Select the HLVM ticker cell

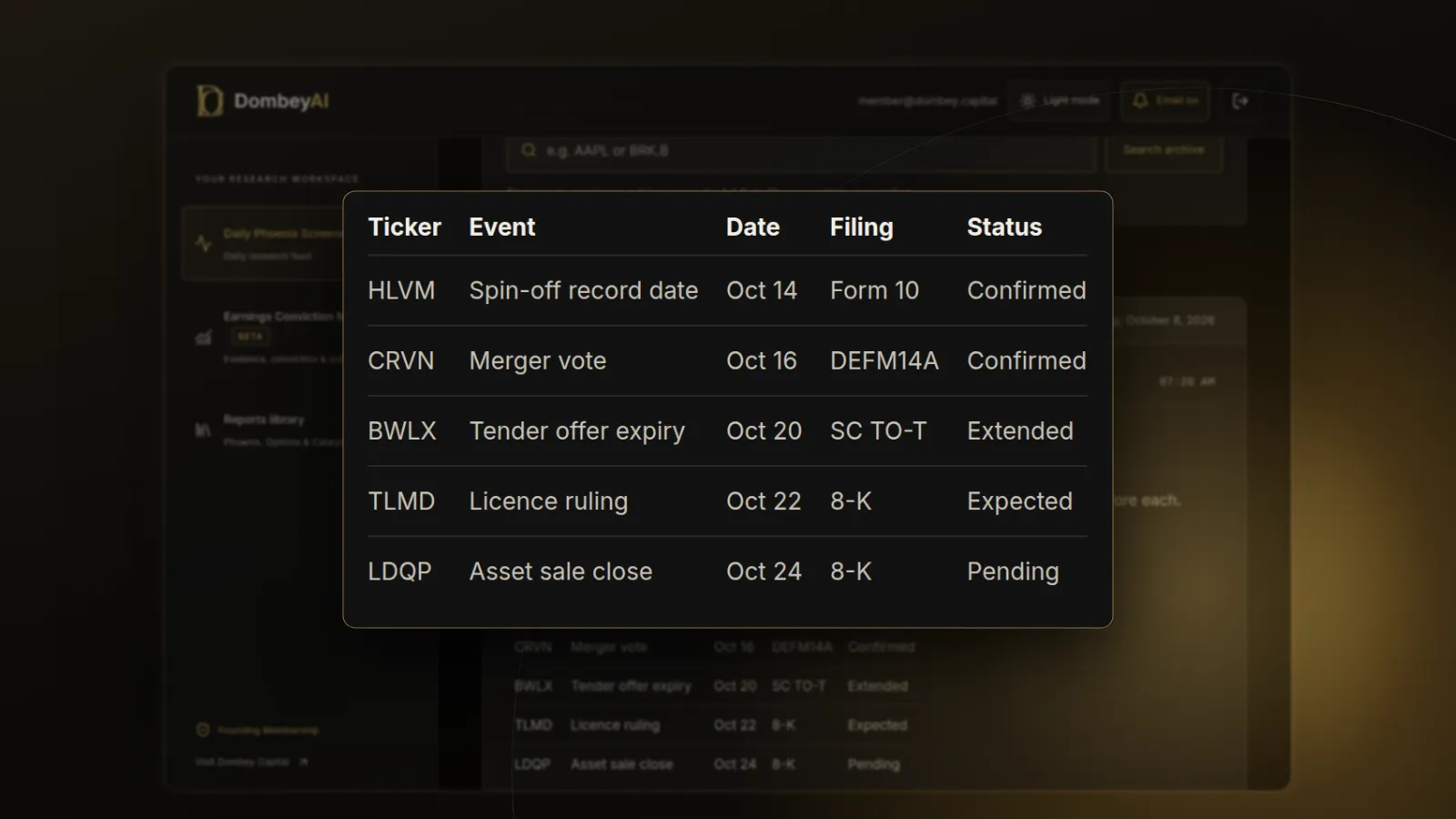point(401,290)
